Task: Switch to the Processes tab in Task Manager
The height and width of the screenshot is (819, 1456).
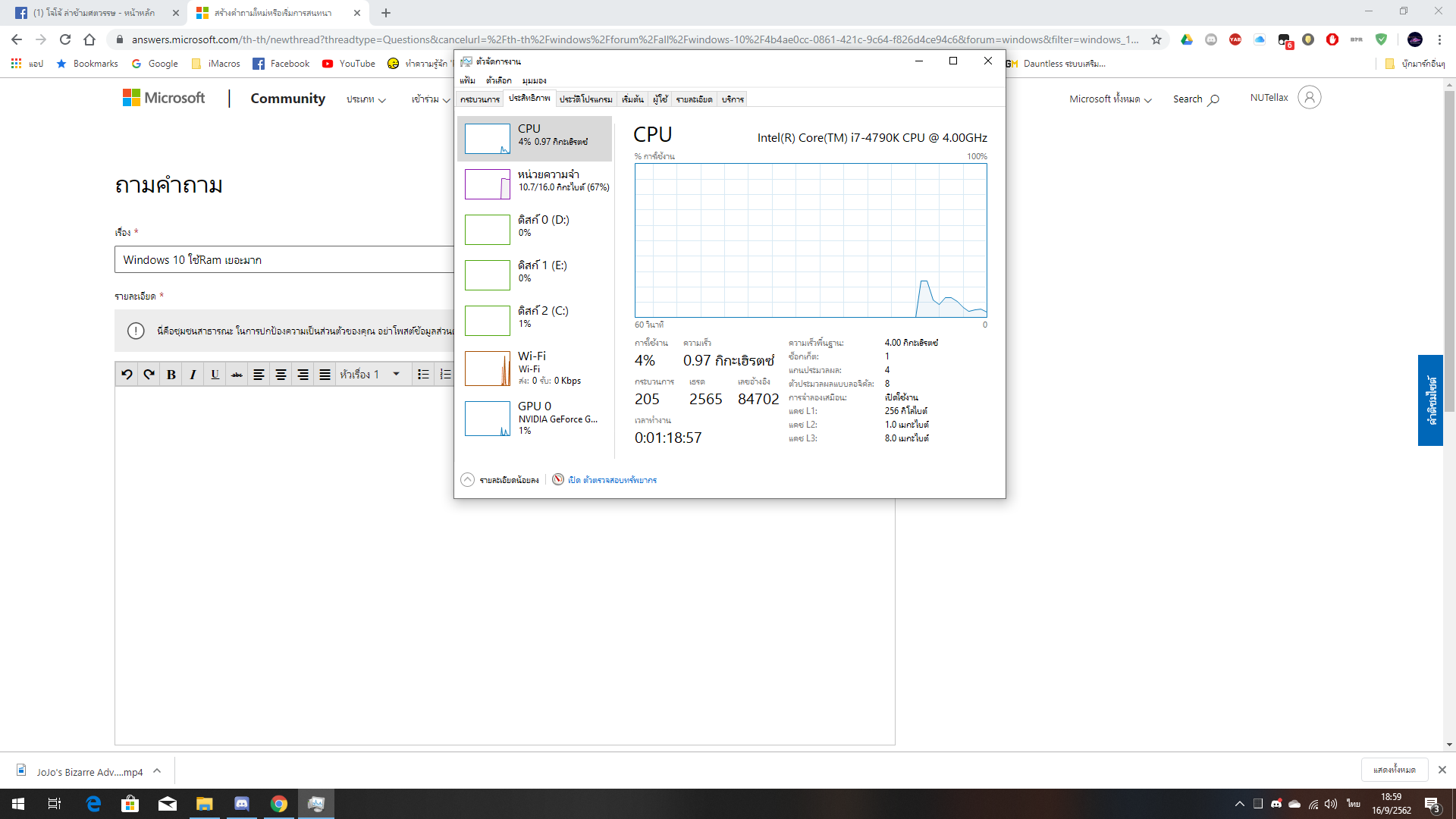Action: coord(479,99)
